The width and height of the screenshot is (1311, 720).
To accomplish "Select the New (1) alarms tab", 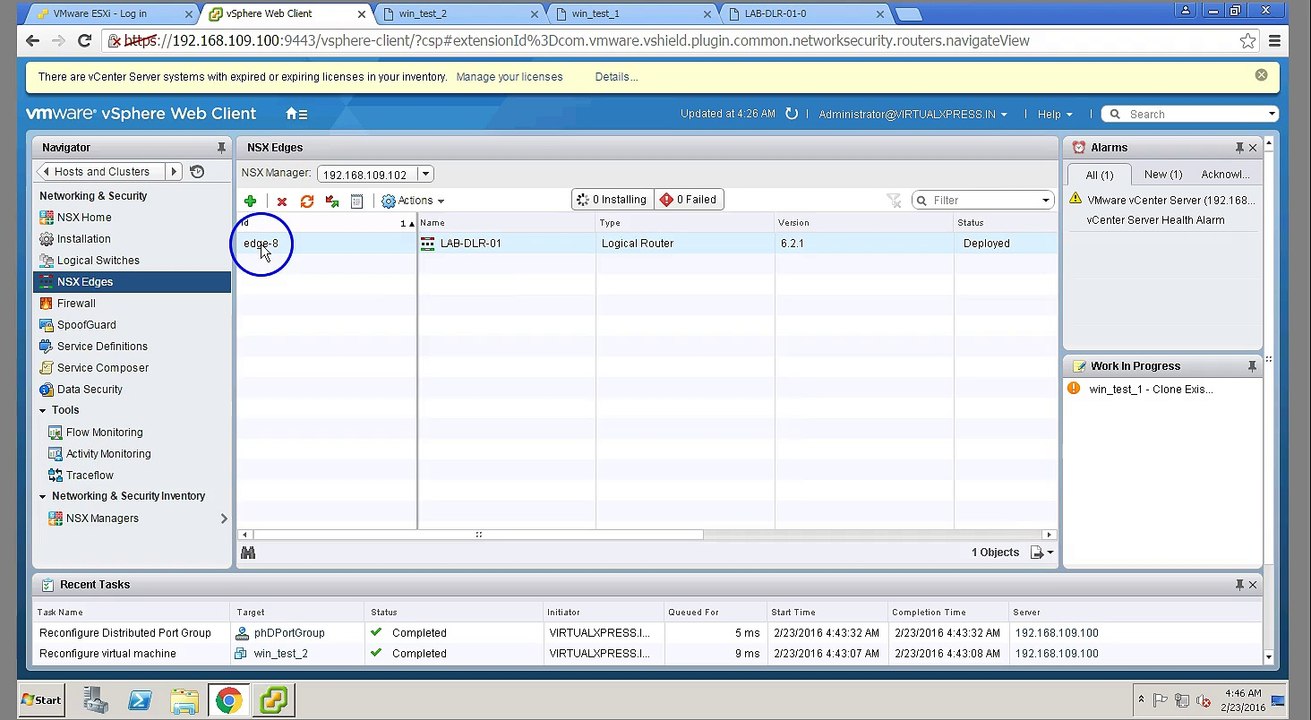I will click(1163, 174).
